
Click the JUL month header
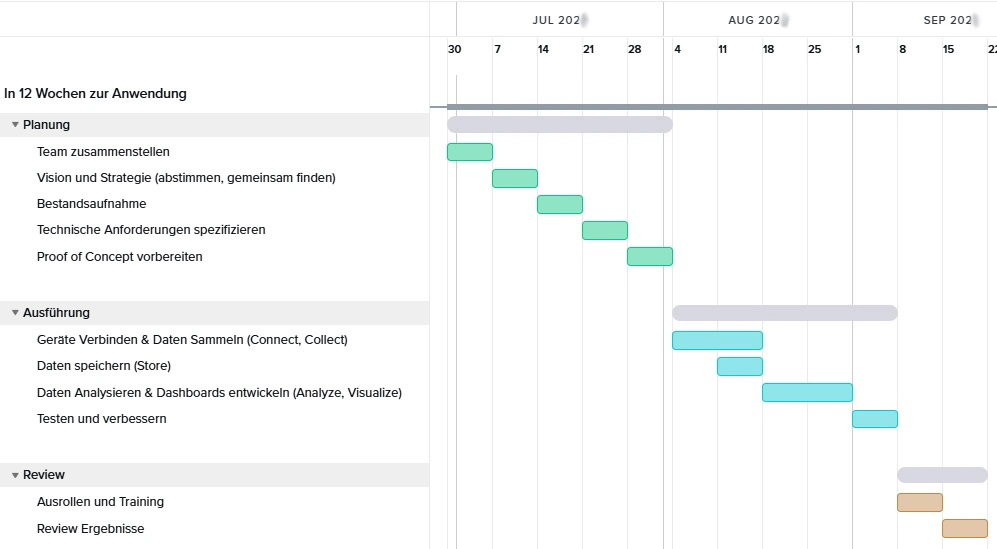click(558, 20)
